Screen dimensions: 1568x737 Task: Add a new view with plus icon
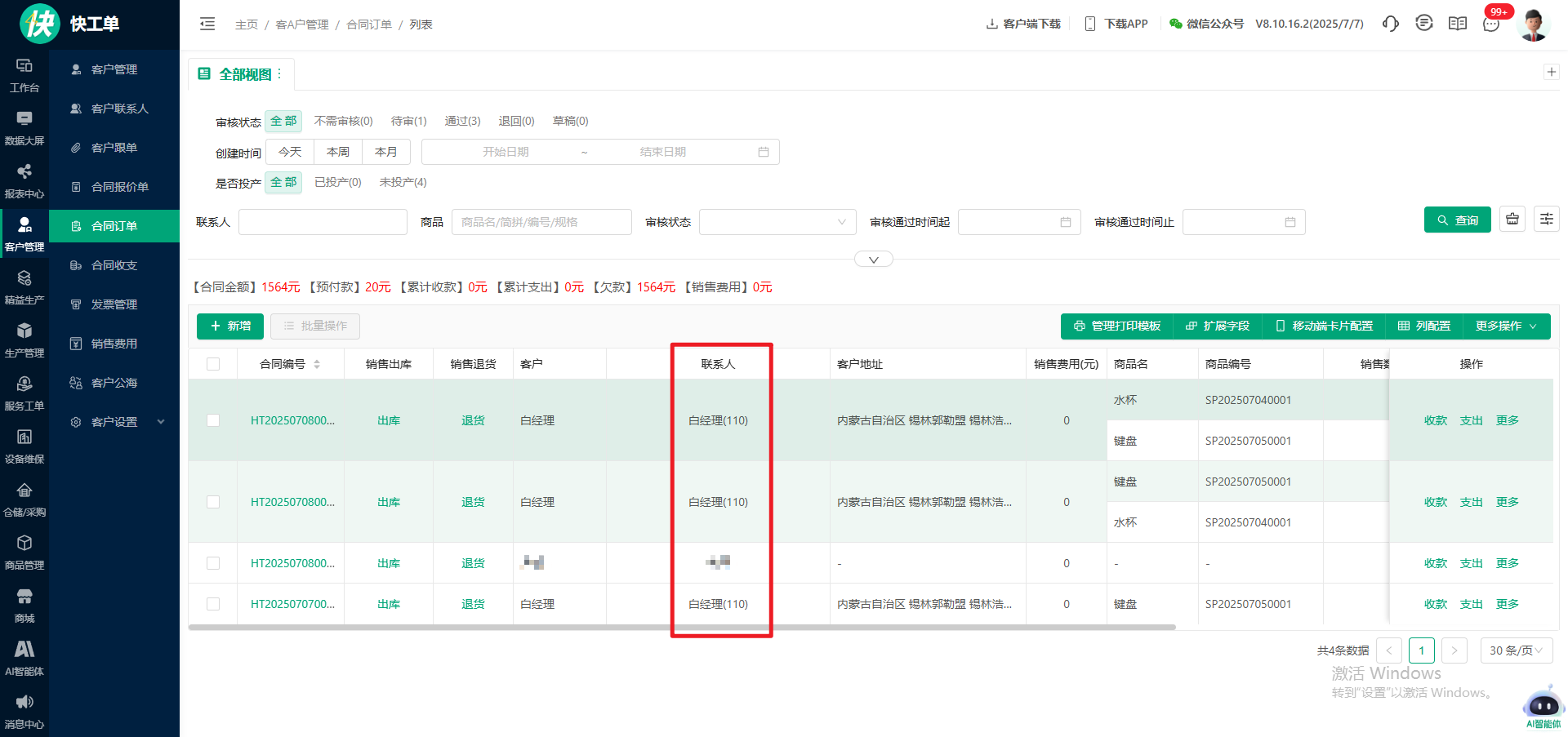pos(1551,72)
